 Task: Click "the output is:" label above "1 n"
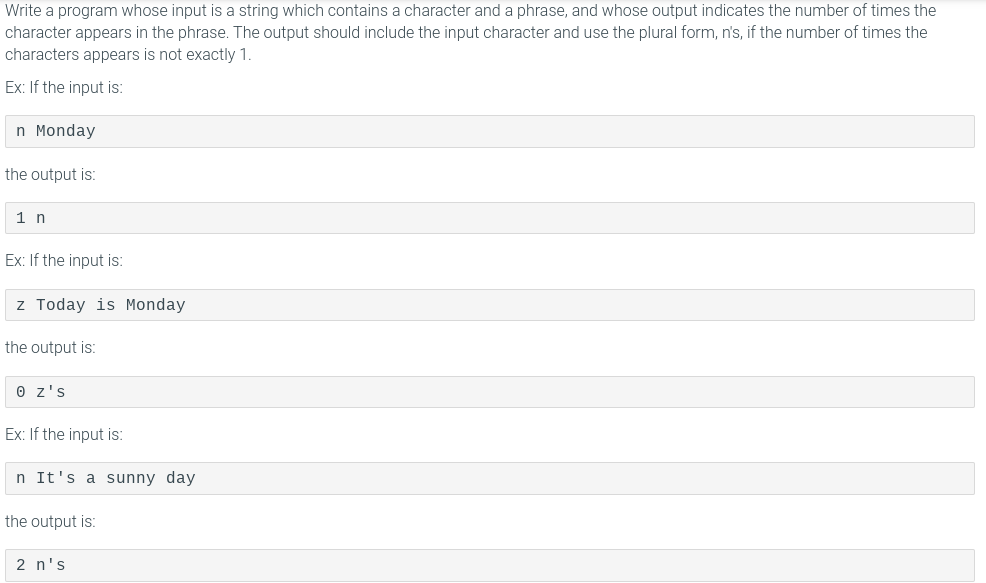pos(50,174)
